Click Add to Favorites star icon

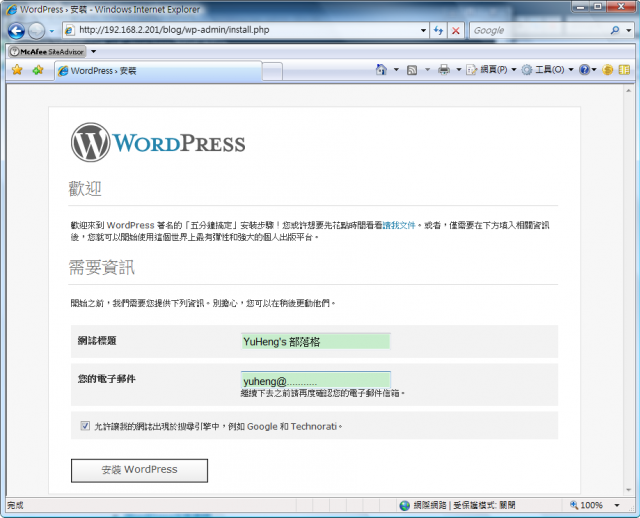click(38, 70)
